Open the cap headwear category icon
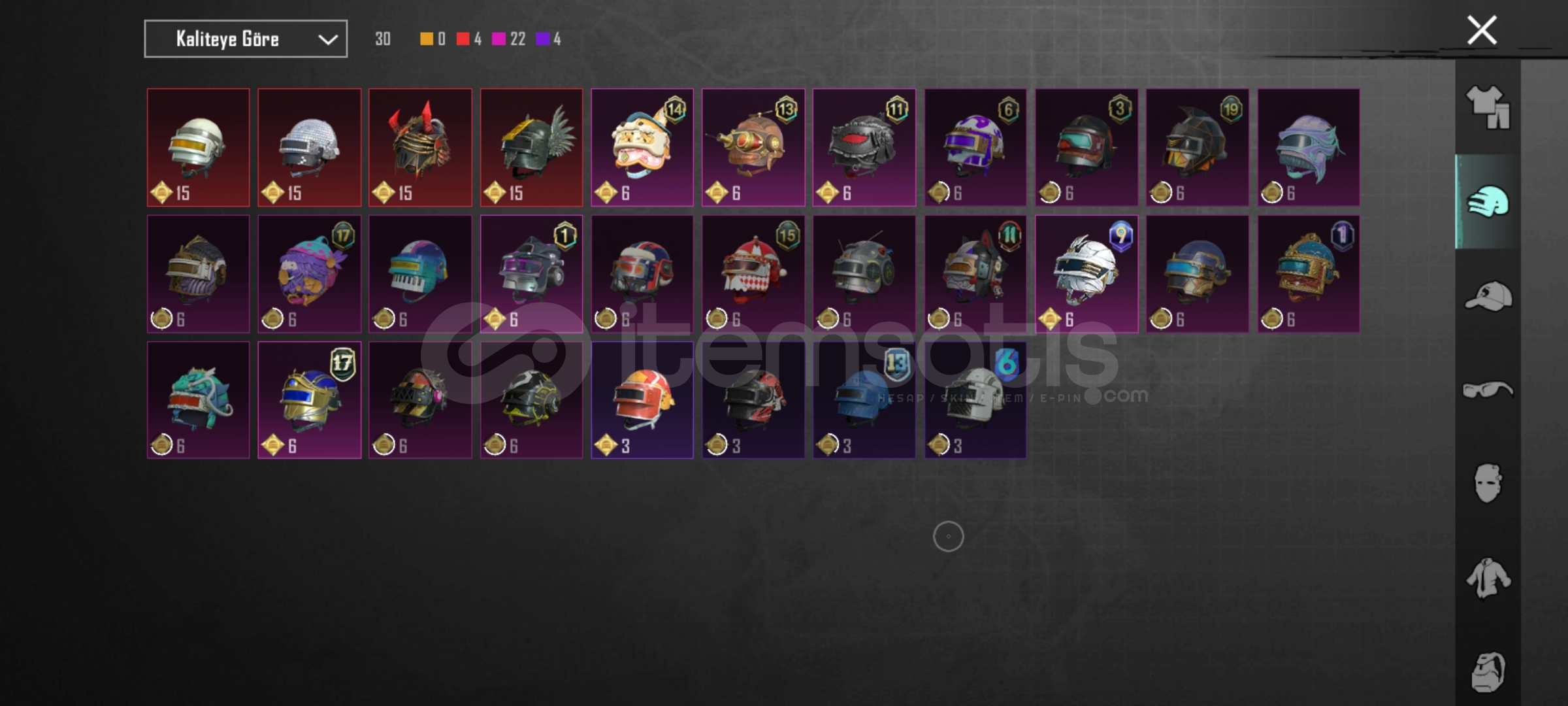Image resolution: width=1568 pixels, height=706 pixels. point(1488,296)
